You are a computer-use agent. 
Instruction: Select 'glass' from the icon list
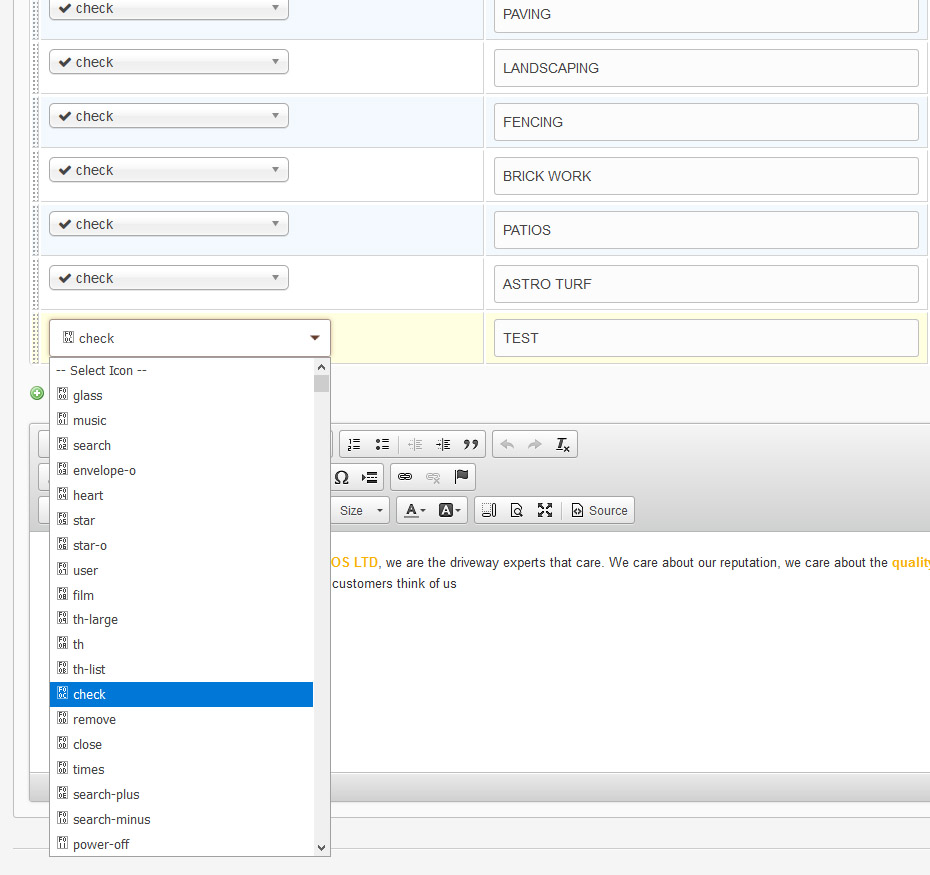coord(181,395)
